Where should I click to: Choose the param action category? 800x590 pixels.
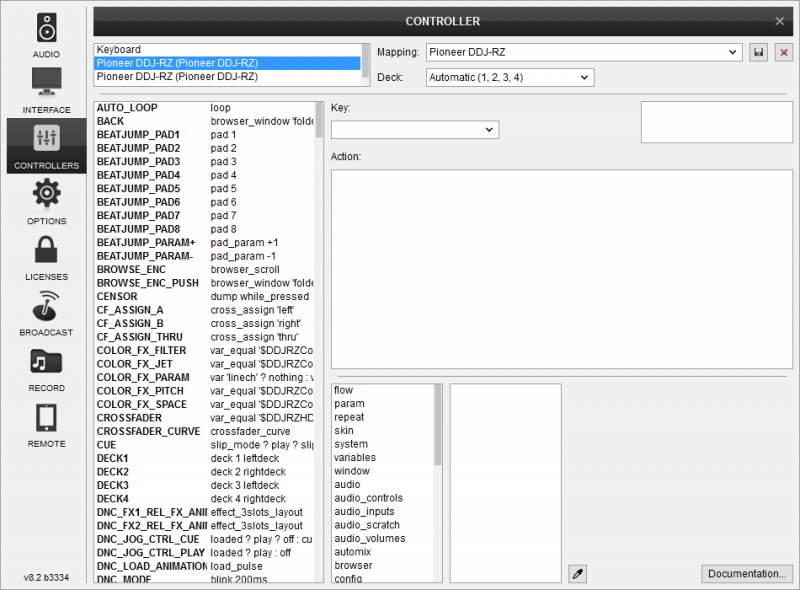(383, 404)
